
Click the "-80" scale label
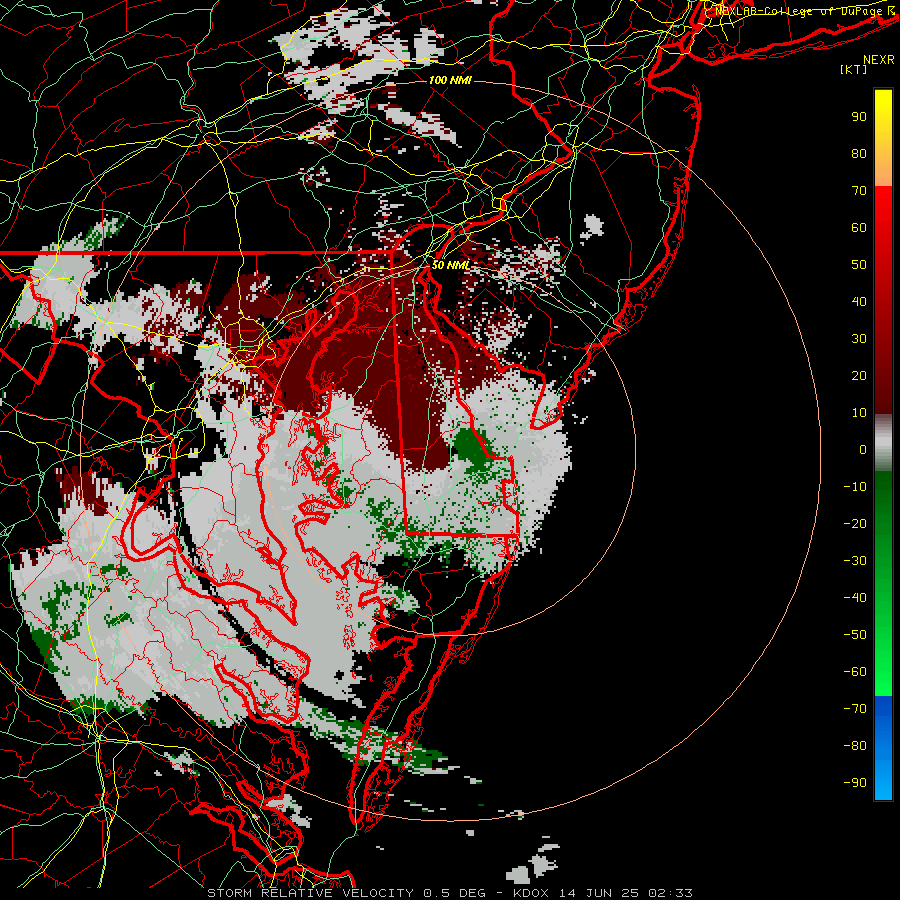tap(855, 746)
